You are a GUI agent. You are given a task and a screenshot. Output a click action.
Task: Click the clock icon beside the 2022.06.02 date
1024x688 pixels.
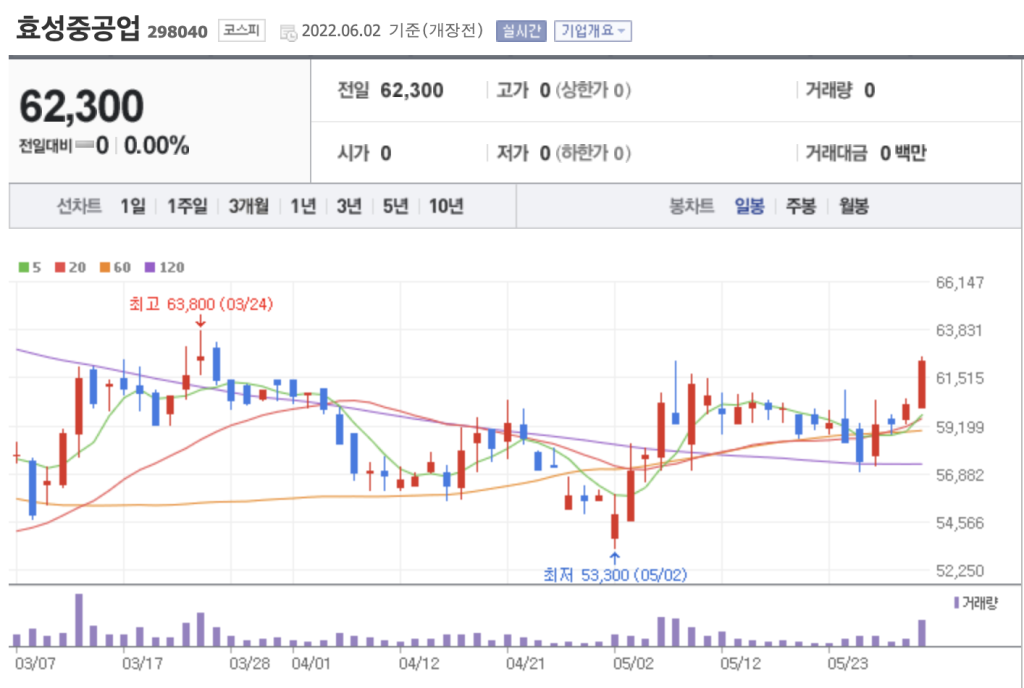click(x=289, y=31)
